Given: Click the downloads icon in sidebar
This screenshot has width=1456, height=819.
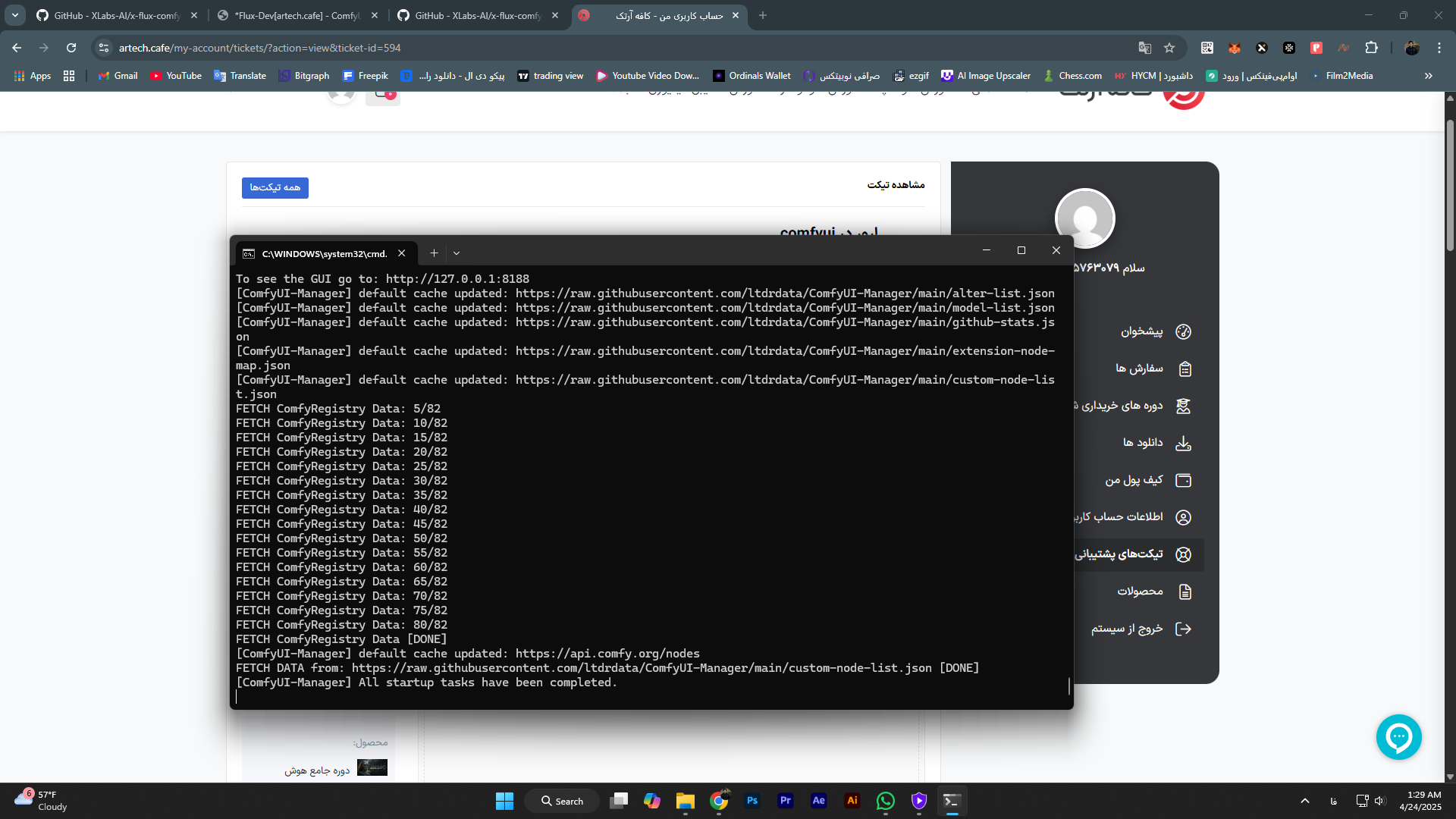Looking at the screenshot, I should click(1183, 444).
